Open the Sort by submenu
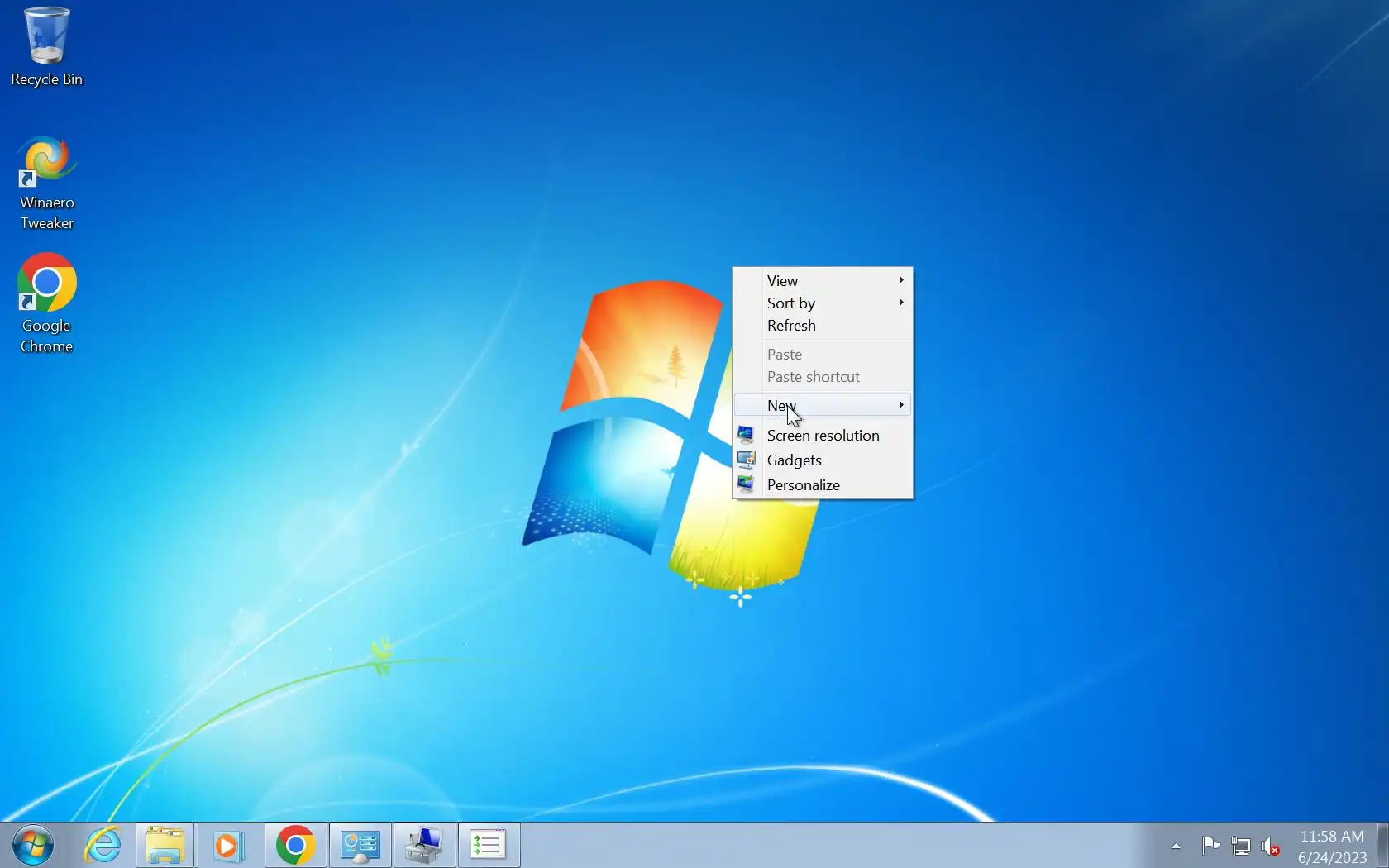Image resolution: width=1389 pixels, height=868 pixels. pyautogui.click(x=823, y=303)
